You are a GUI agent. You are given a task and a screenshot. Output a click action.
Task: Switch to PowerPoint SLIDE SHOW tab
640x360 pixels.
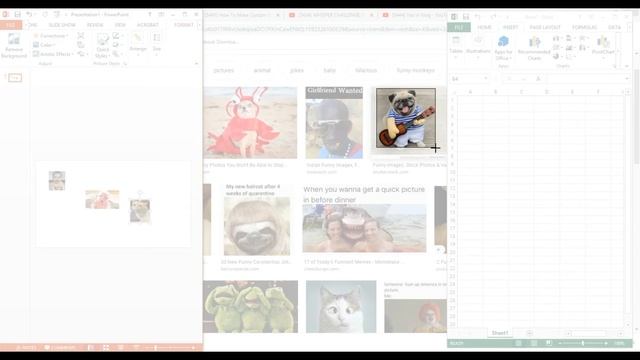(62, 25)
